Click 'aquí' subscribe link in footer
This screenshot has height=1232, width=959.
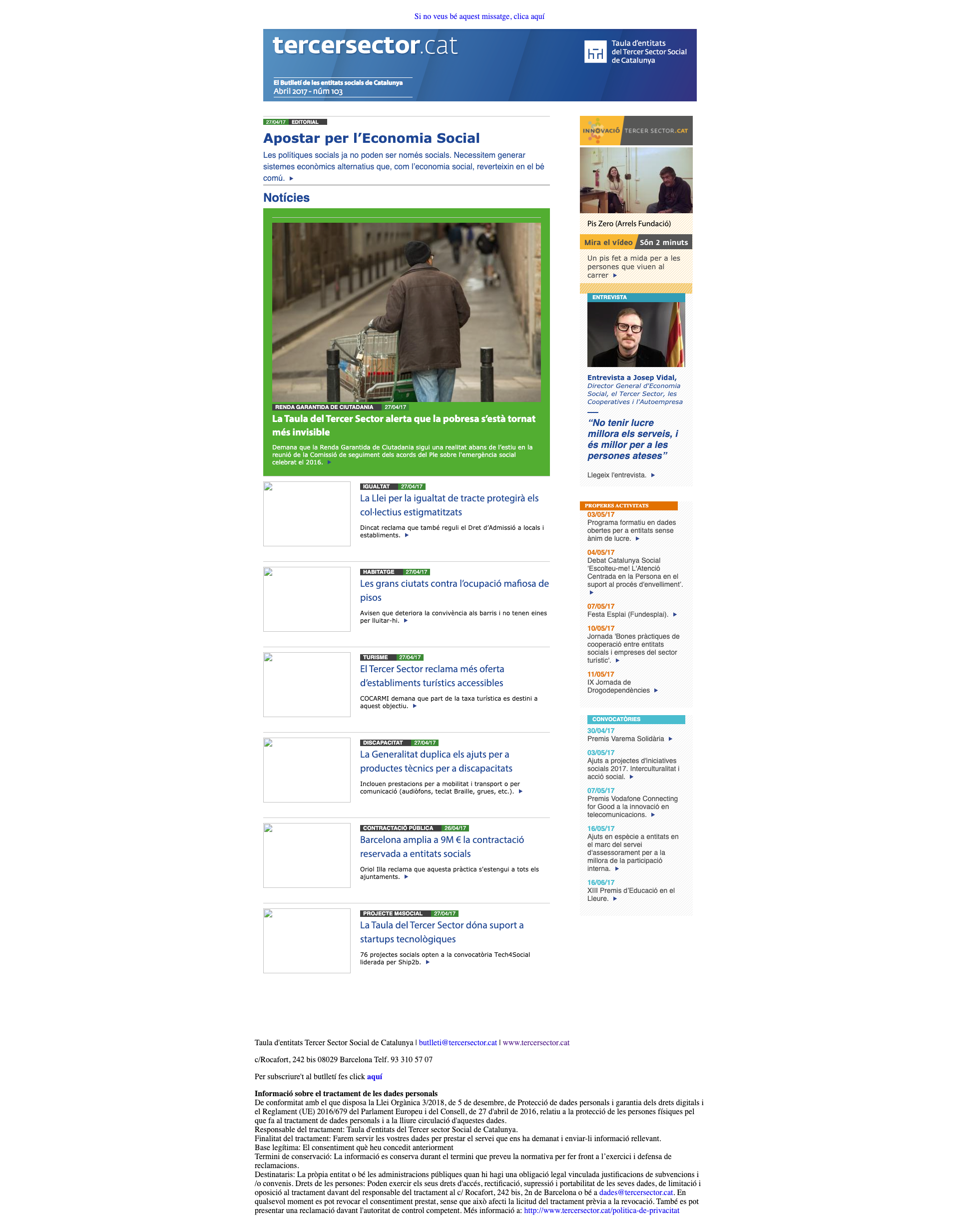375,1076
